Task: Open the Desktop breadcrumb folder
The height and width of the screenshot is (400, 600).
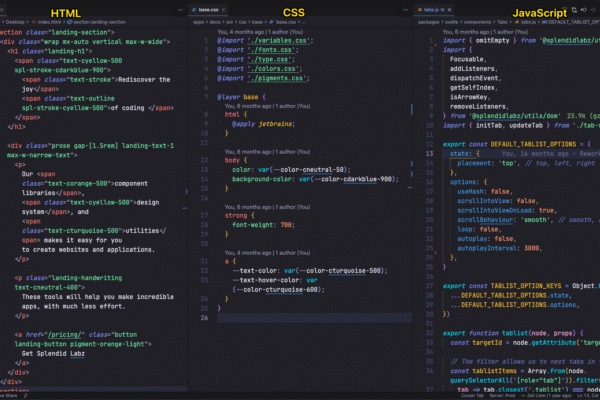Action: (15, 22)
